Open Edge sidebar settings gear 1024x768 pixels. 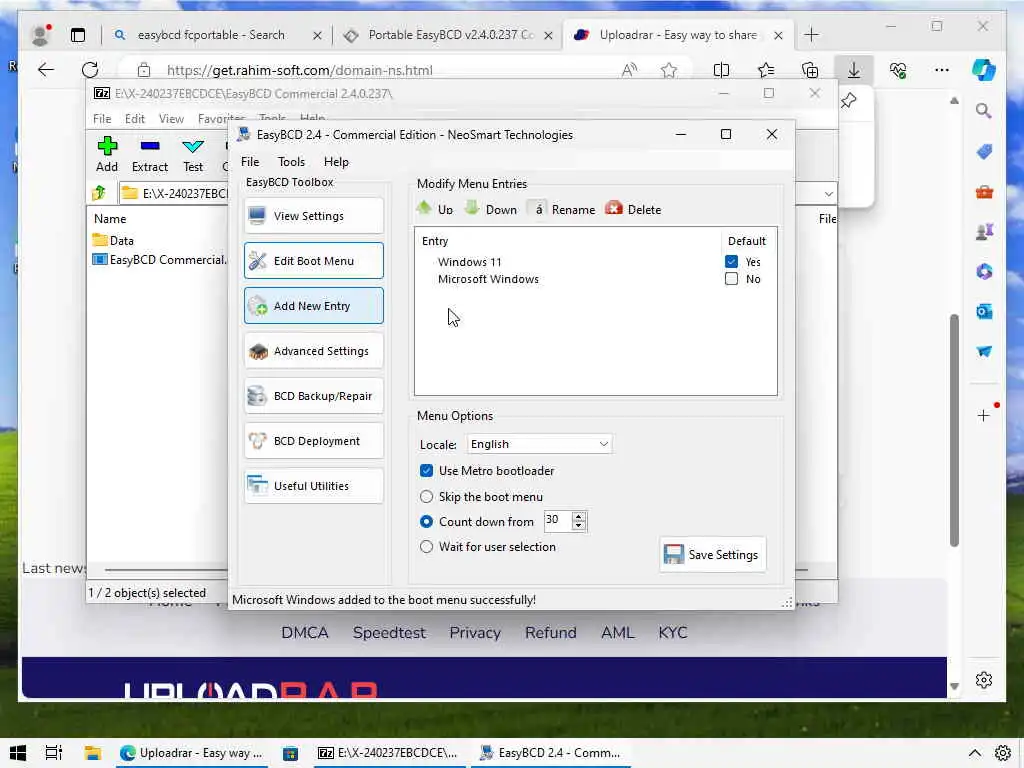(x=984, y=680)
